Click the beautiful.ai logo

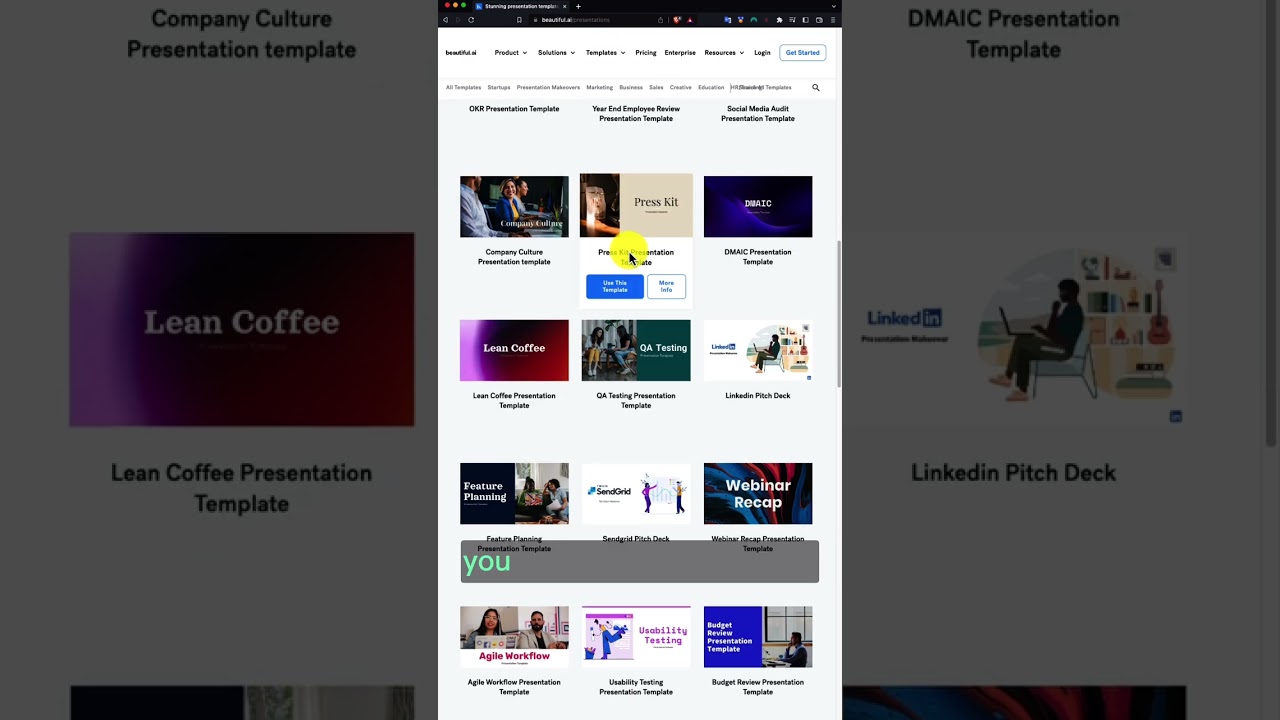(461, 53)
